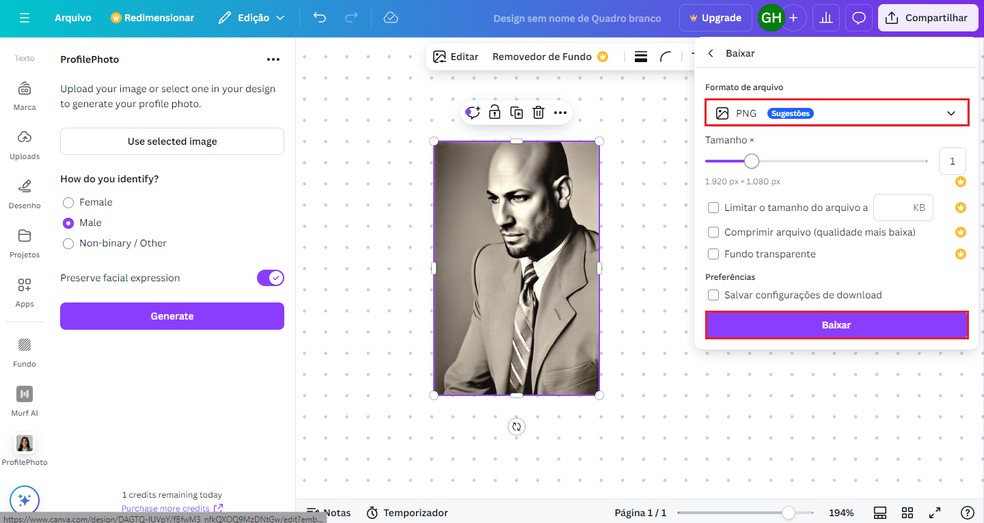Open grid view of pages
This screenshot has height=523, width=984.
coord(907,513)
